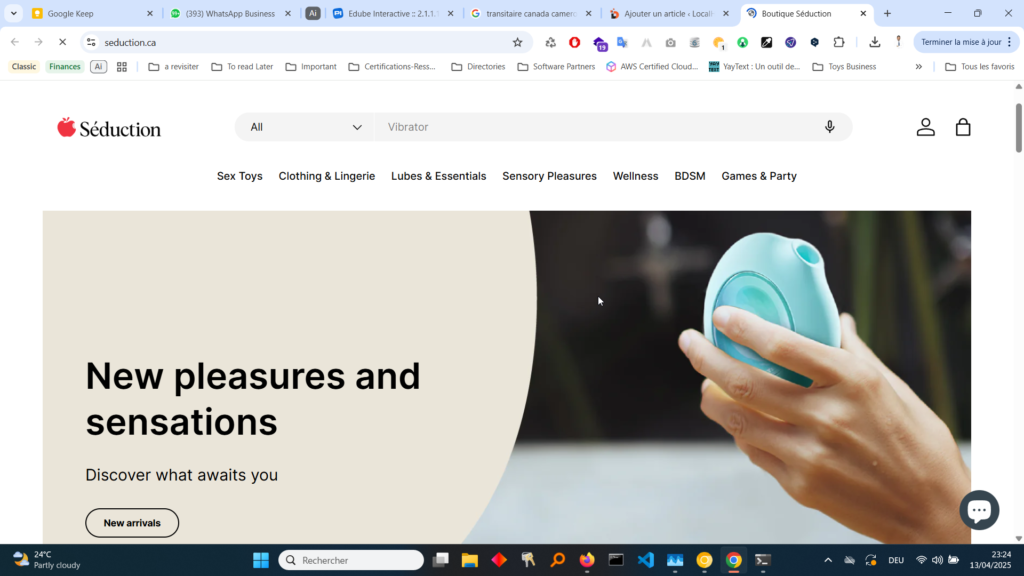Screen dimensions: 1024x576
Task: Bookmark this page with star icon
Action: tap(517, 42)
